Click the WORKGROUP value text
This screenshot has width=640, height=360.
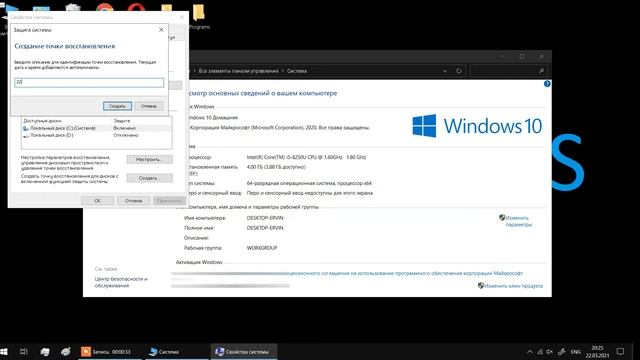(262, 248)
